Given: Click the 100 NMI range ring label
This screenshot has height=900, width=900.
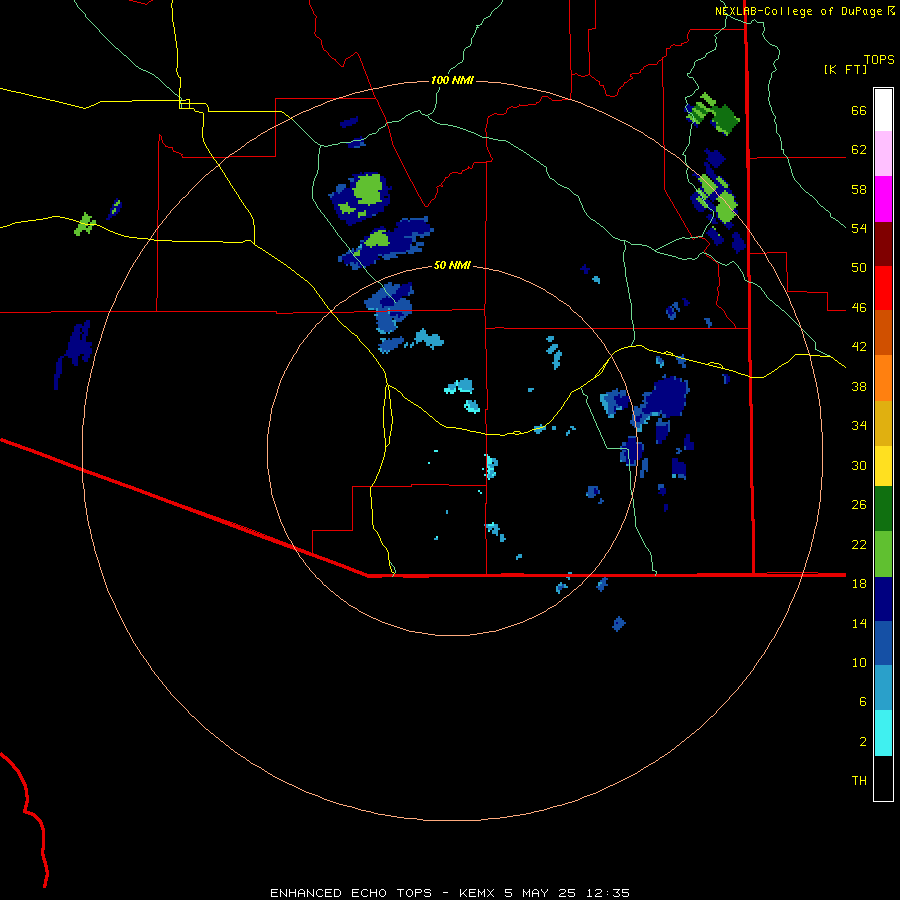Looking at the screenshot, I should [452, 80].
